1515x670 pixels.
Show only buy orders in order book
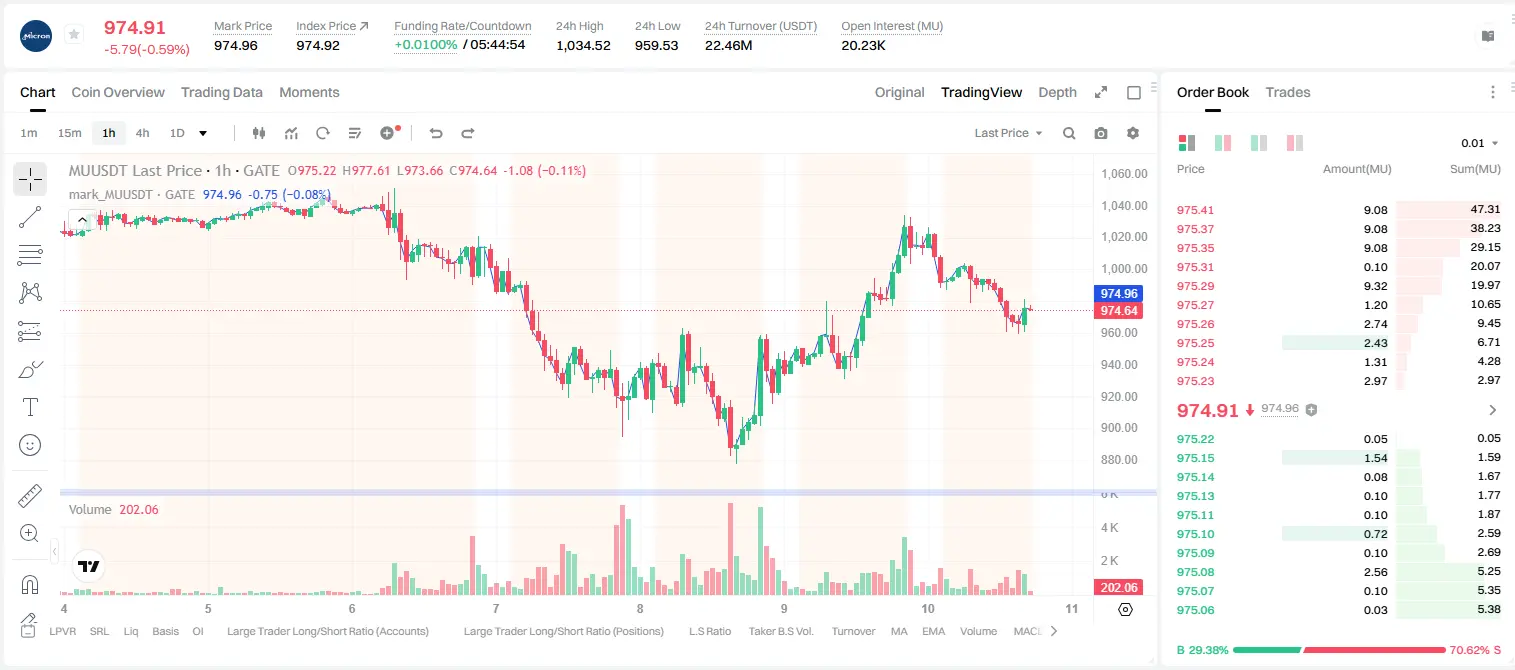coord(1259,143)
